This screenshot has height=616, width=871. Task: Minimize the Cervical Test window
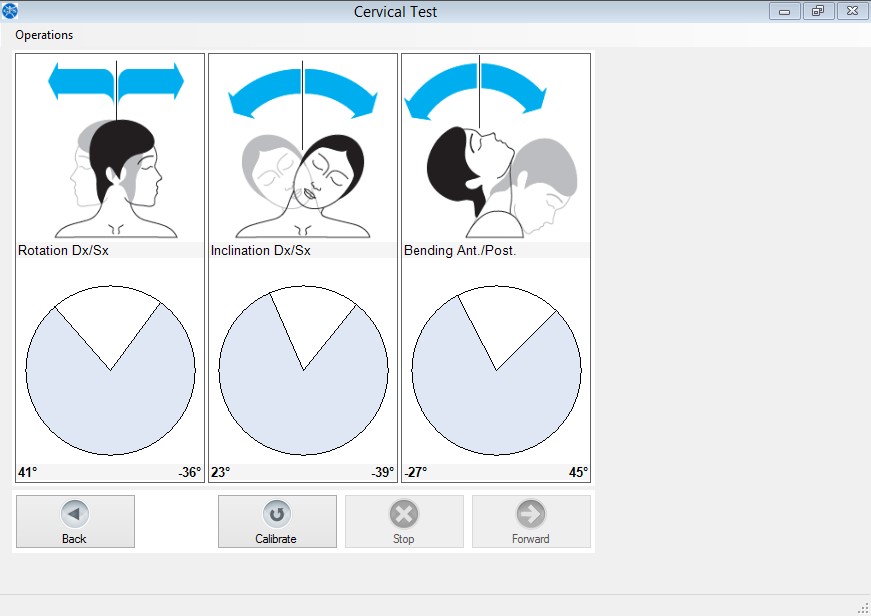click(x=784, y=11)
